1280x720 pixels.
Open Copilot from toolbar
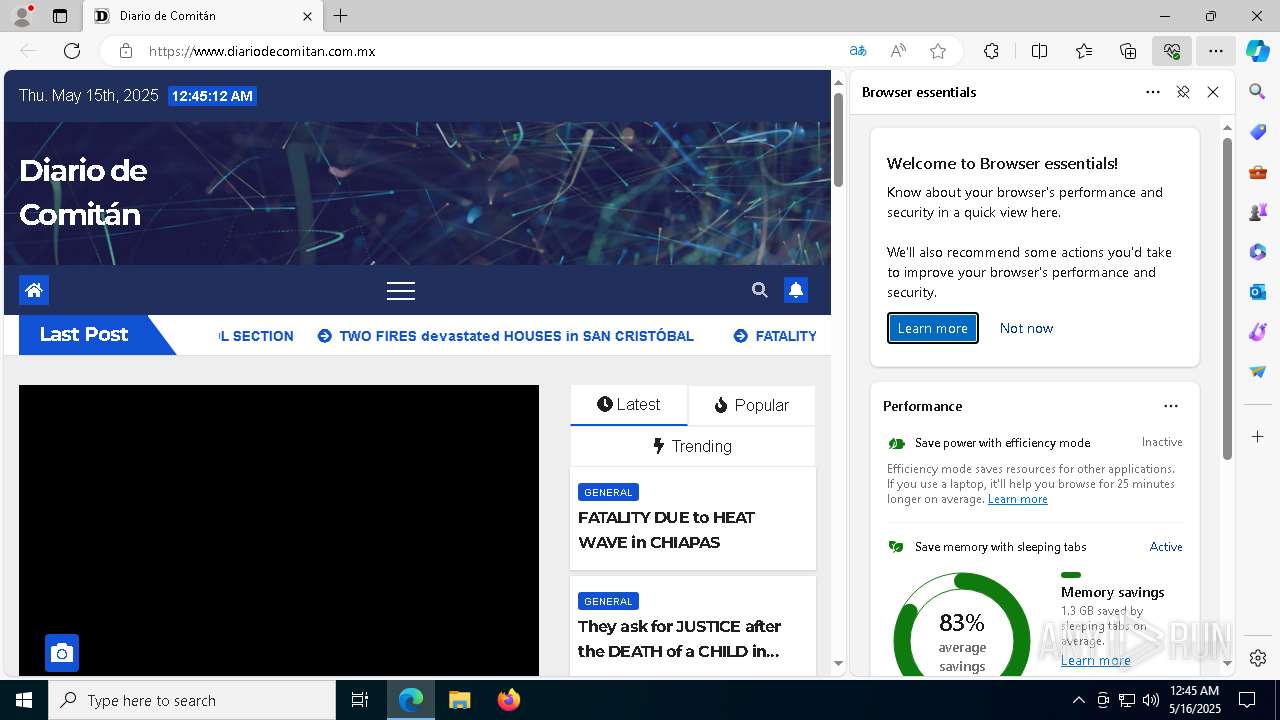point(1258,51)
